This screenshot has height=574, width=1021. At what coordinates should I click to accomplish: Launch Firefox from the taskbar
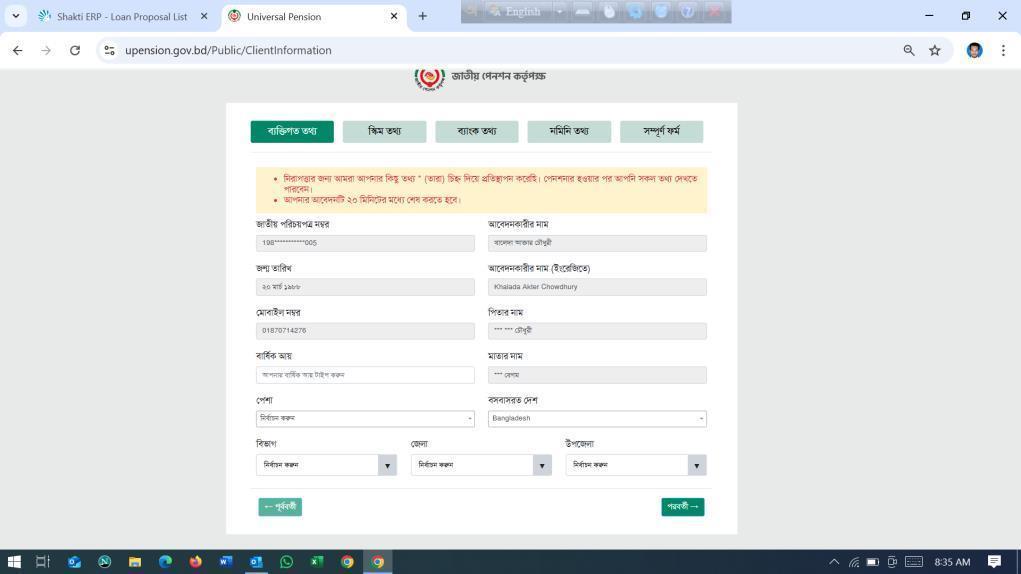[x=195, y=561]
